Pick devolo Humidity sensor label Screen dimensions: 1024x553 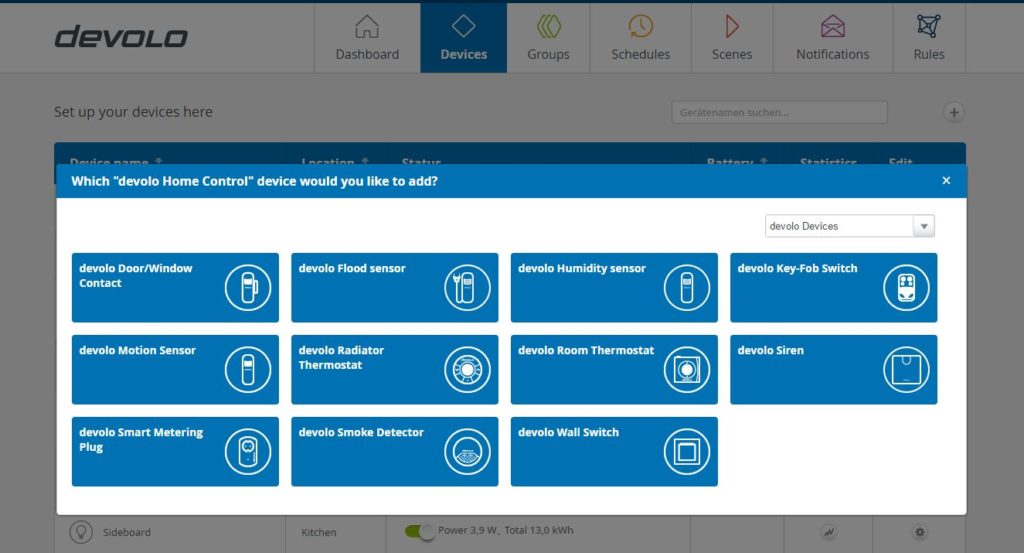(582, 268)
